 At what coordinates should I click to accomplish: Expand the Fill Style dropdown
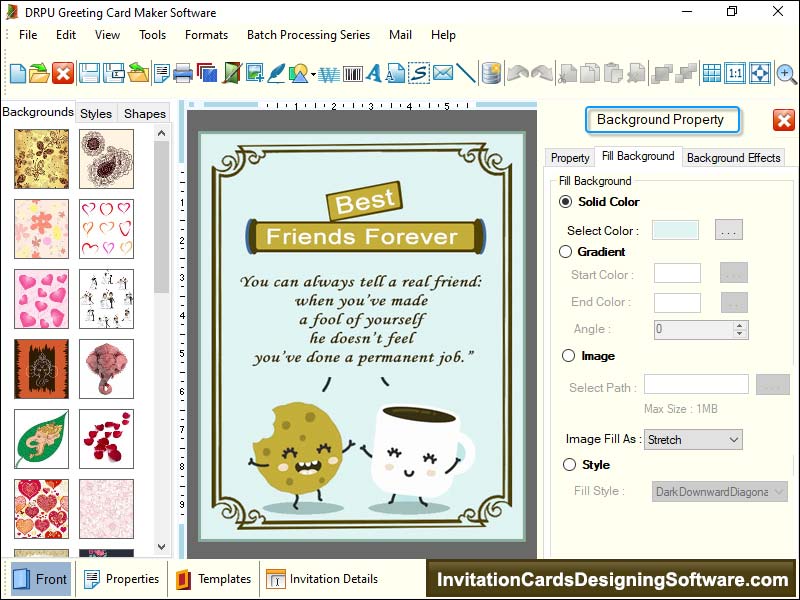(x=720, y=491)
